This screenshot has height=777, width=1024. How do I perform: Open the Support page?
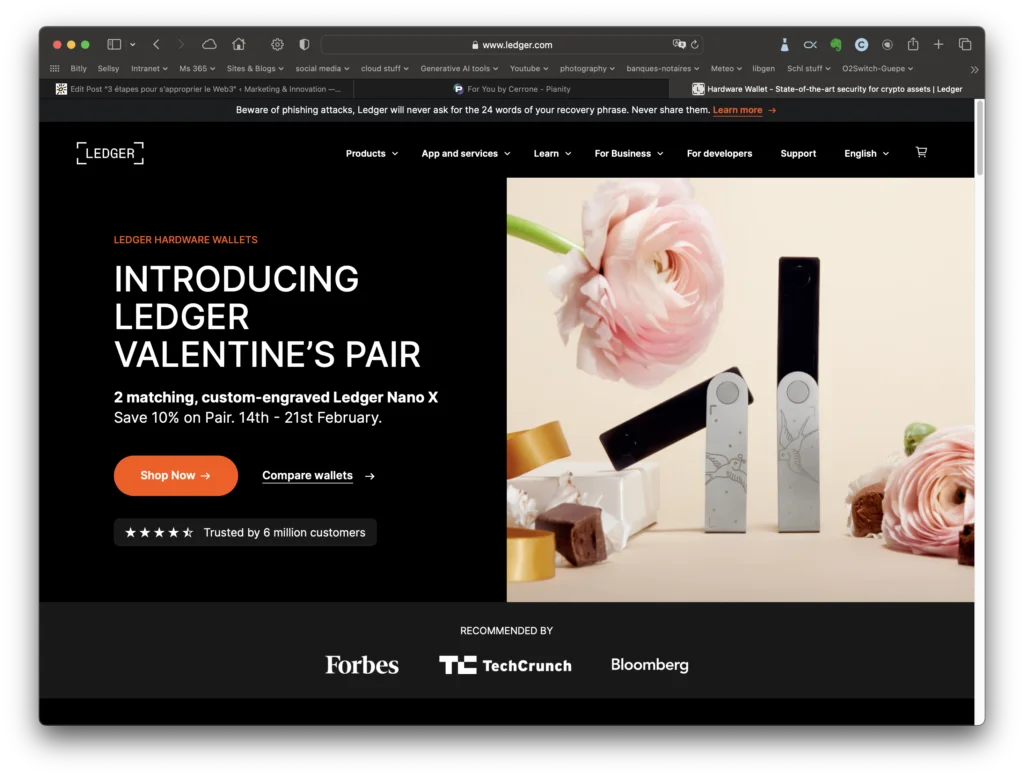pyautogui.click(x=798, y=153)
